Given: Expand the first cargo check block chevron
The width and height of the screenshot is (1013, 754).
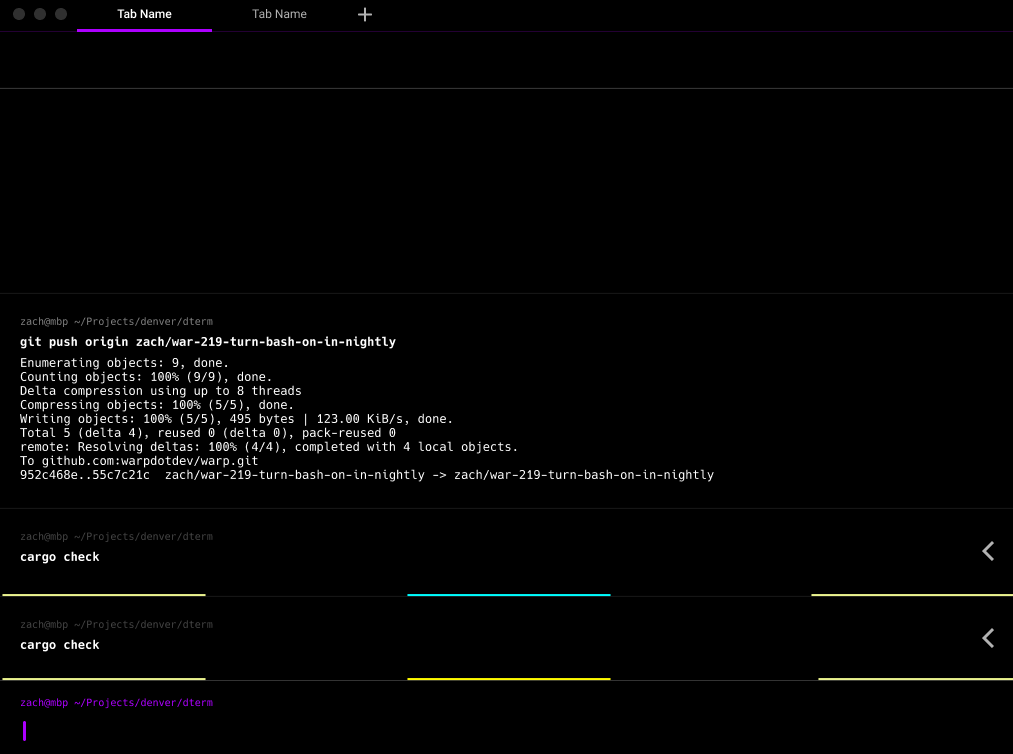Looking at the screenshot, I should click(987, 551).
